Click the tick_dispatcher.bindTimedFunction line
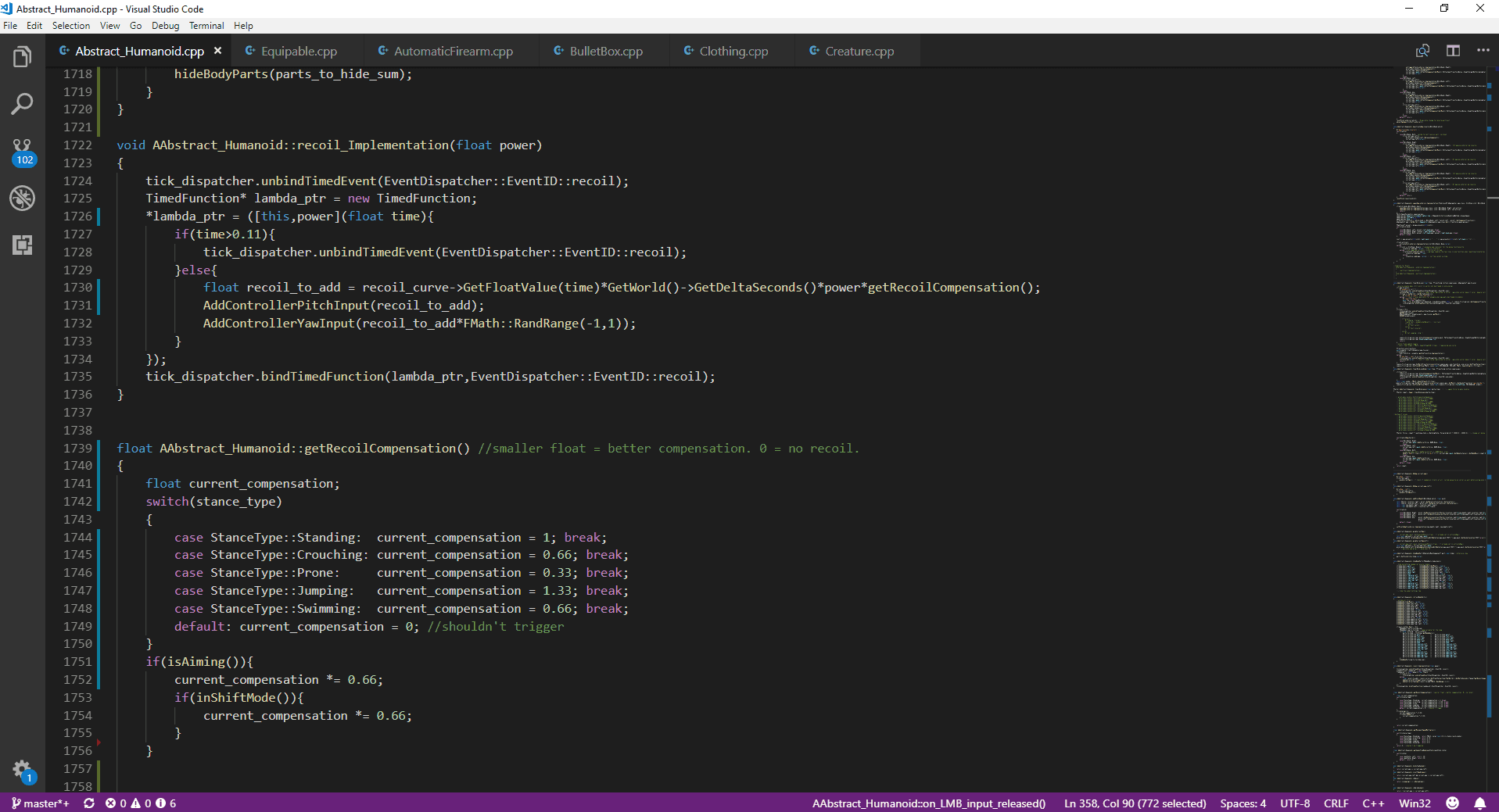1499x812 pixels. click(430, 376)
